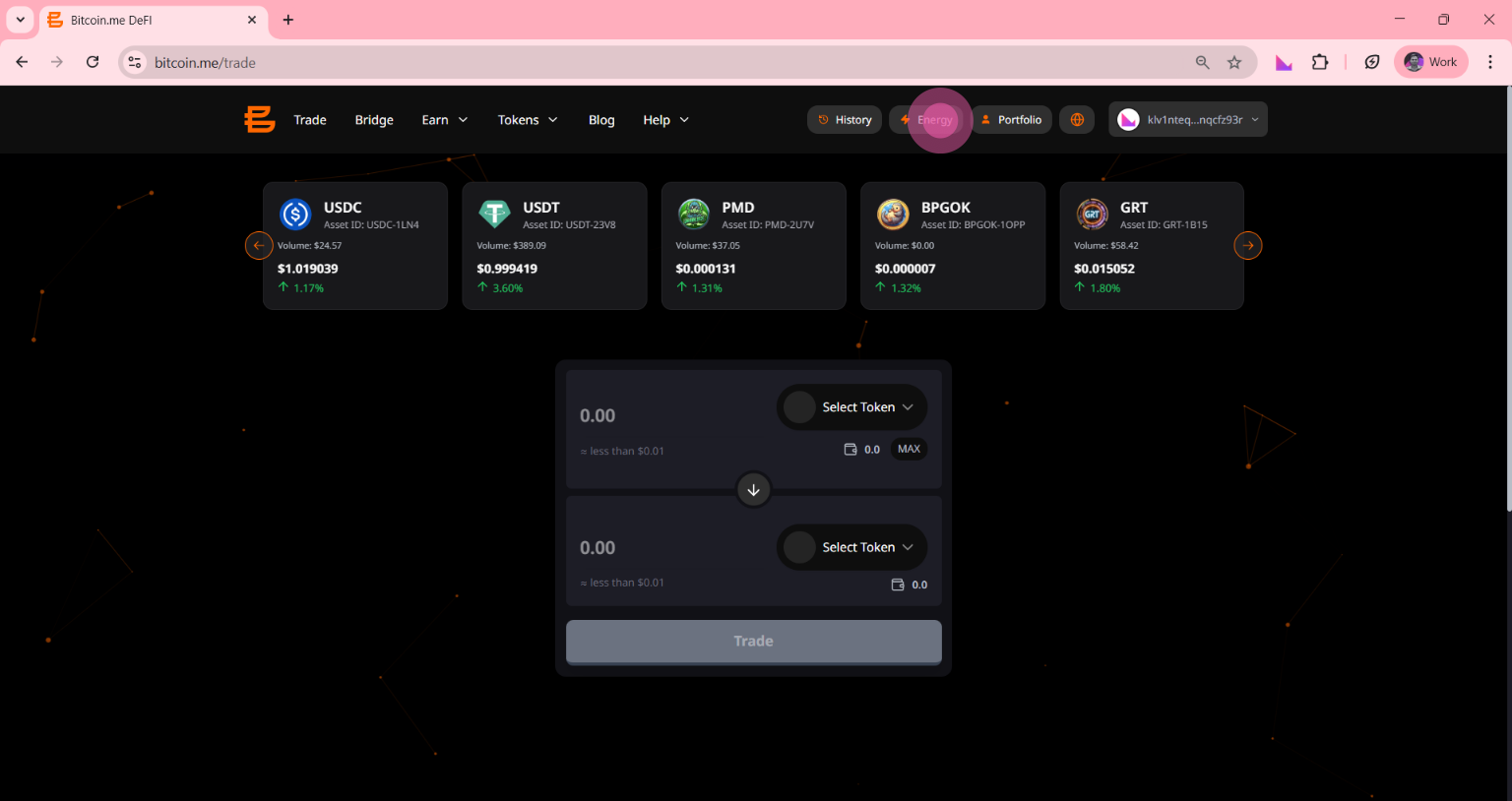This screenshot has width=1512, height=801.
Task: Open the Bridge page
Action: (x=374, y=120)
